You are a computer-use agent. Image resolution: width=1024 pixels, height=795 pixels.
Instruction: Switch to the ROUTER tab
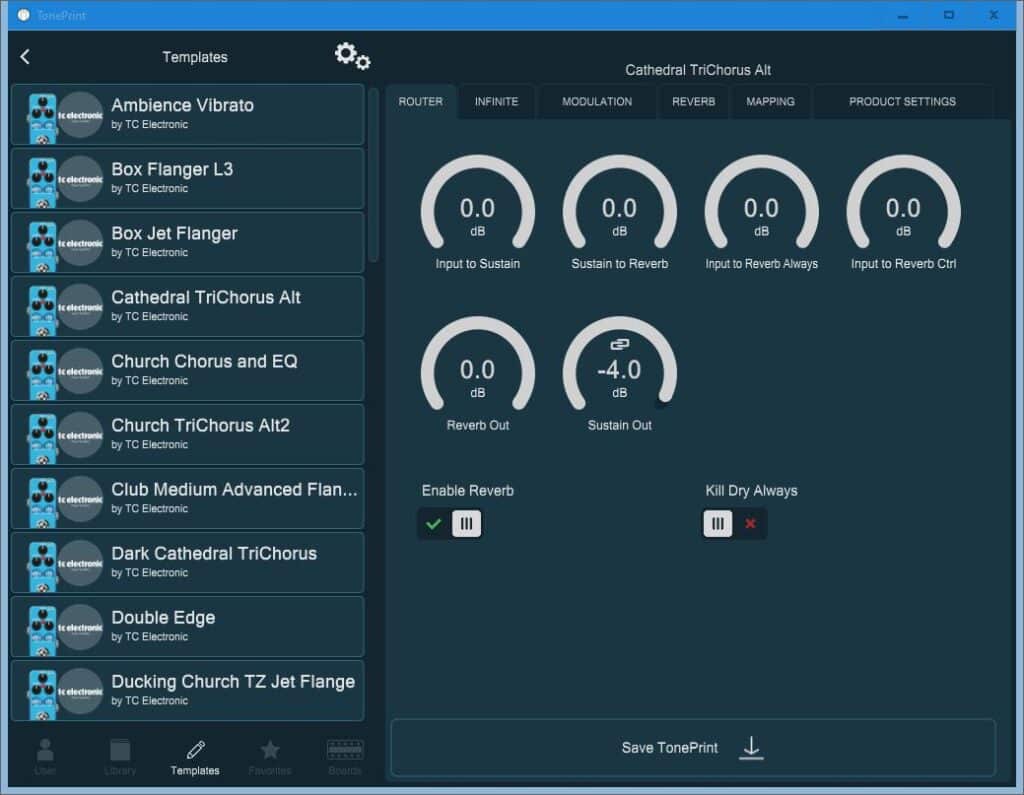(x=421, y=102)
